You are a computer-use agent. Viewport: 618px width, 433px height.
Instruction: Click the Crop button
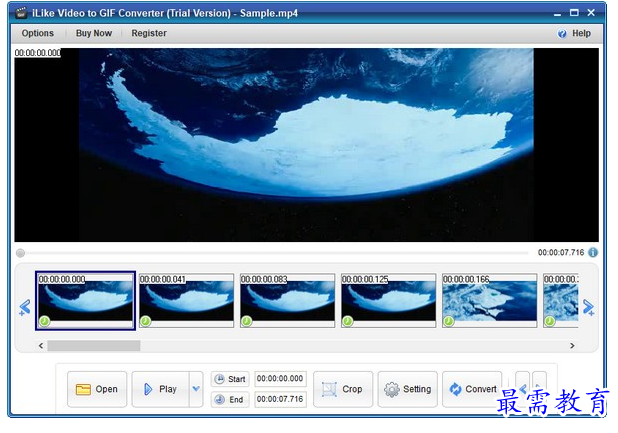343,389
